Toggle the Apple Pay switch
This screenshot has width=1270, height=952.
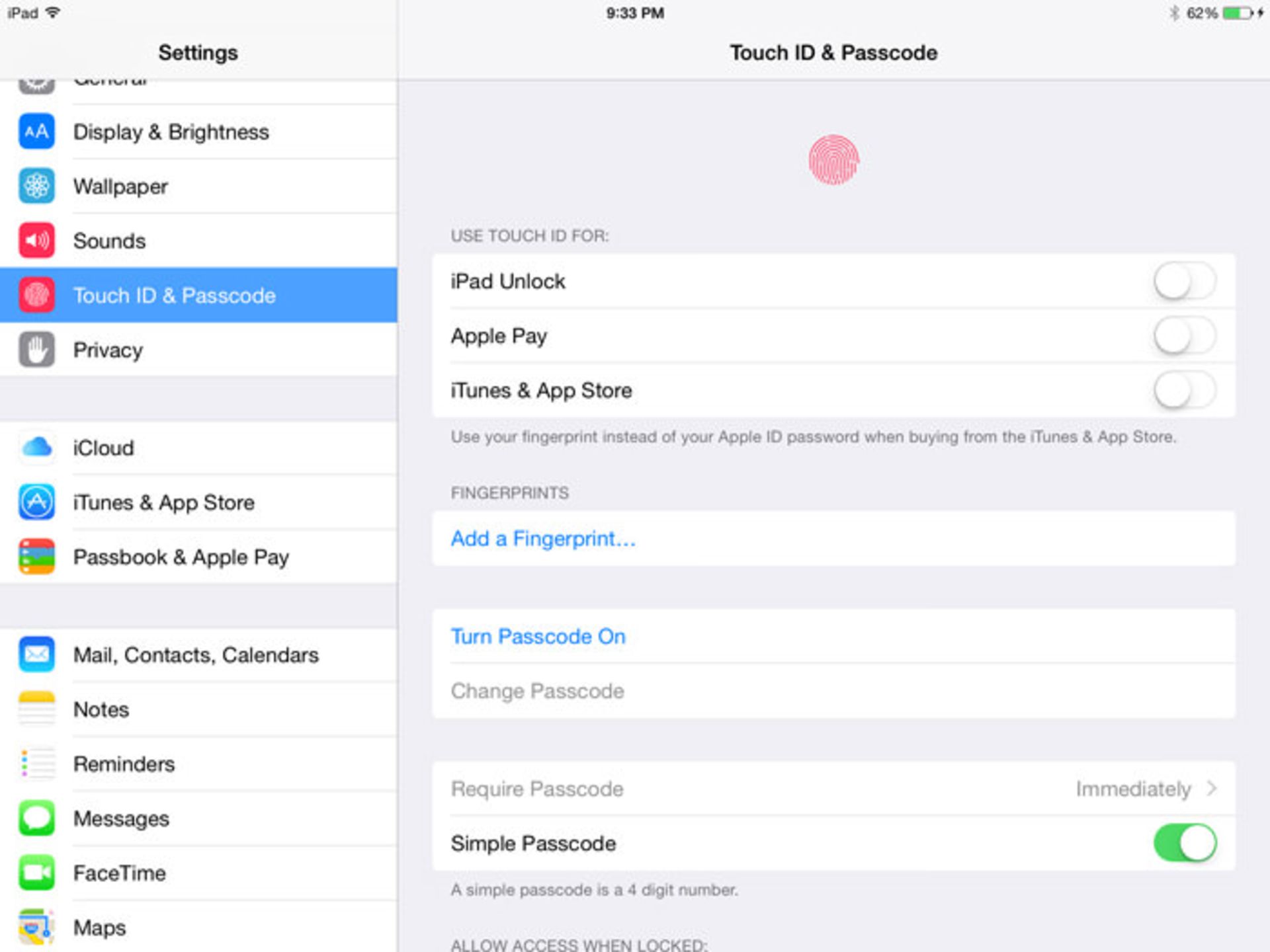(1184, 336)
